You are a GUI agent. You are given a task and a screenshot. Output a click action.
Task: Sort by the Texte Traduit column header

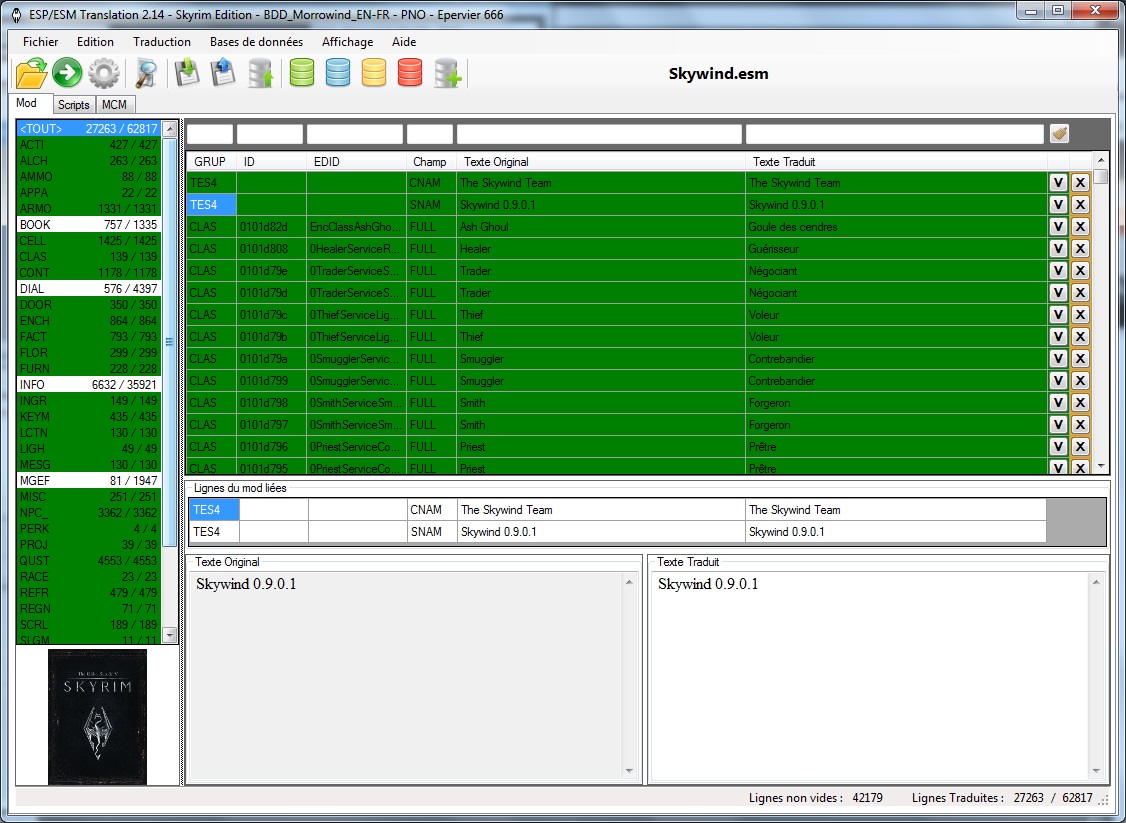[896, 162]
